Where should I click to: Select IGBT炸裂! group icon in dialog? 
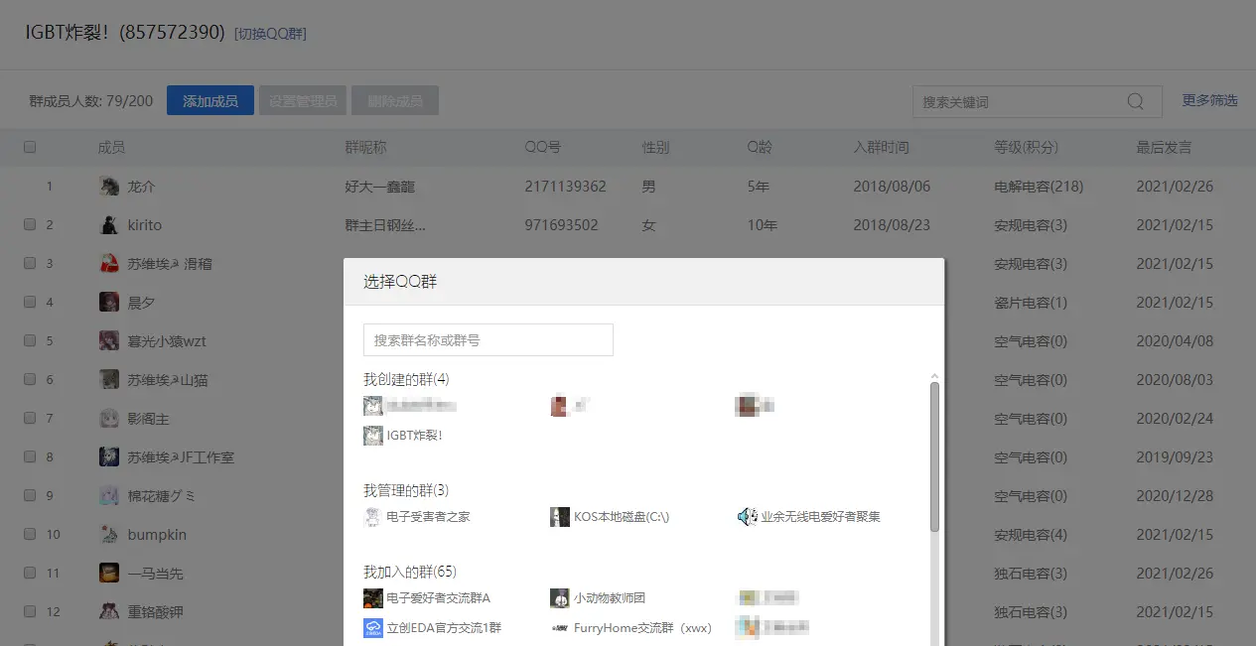point(373,436)
